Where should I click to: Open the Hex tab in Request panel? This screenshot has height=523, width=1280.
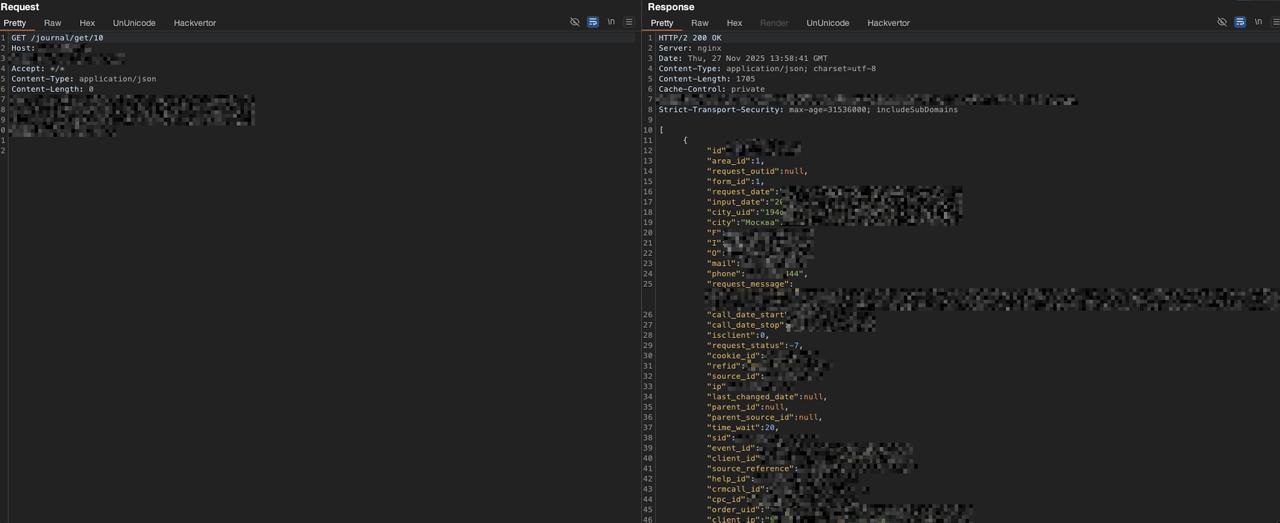[87, 23]
